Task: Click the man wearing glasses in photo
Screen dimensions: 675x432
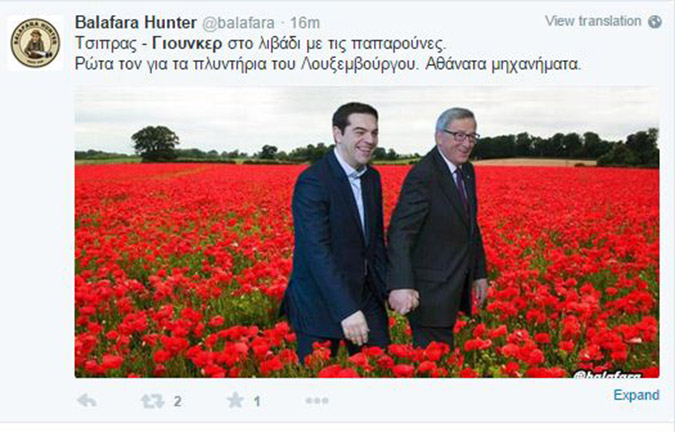Action: [437, 228]
